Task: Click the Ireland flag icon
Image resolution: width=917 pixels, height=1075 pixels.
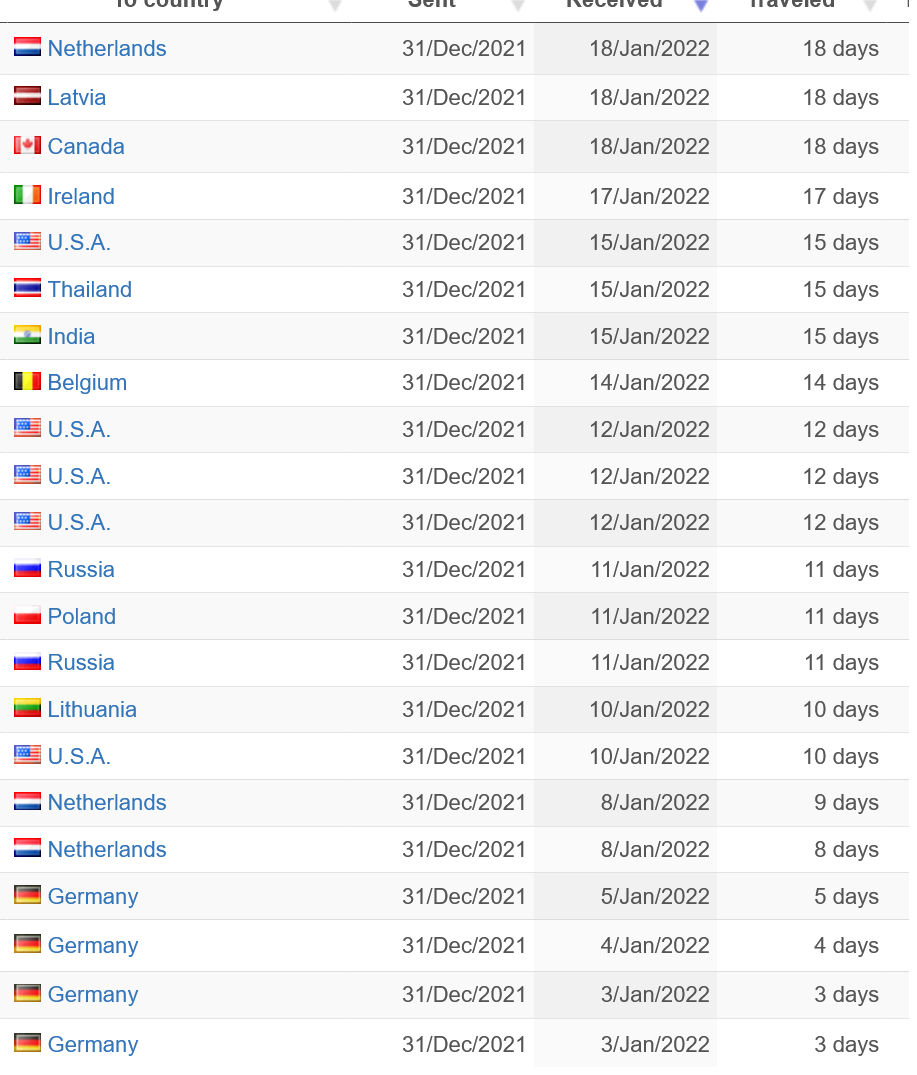Action: (27, 195)
